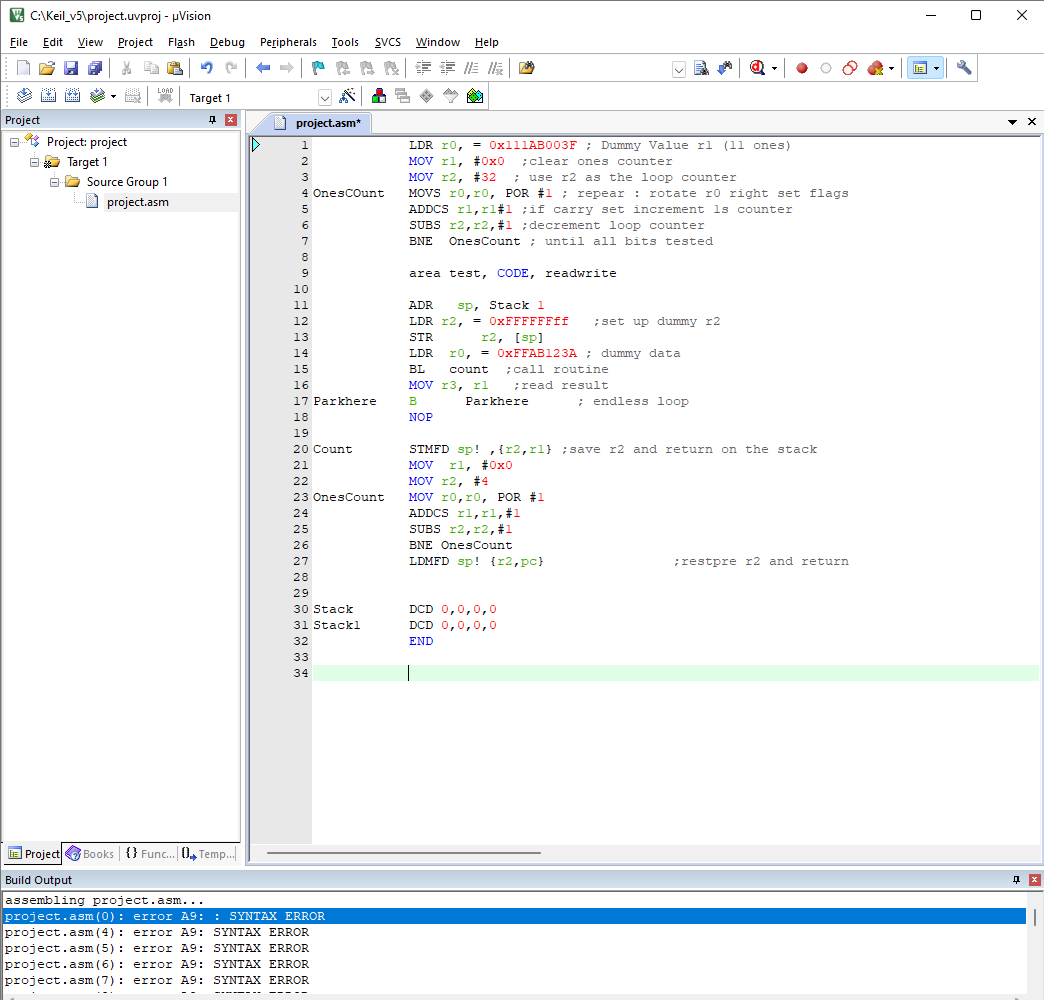Screen dimensions: 1044x1000
Task: Click the Build target icon
Action: (47, 96)
